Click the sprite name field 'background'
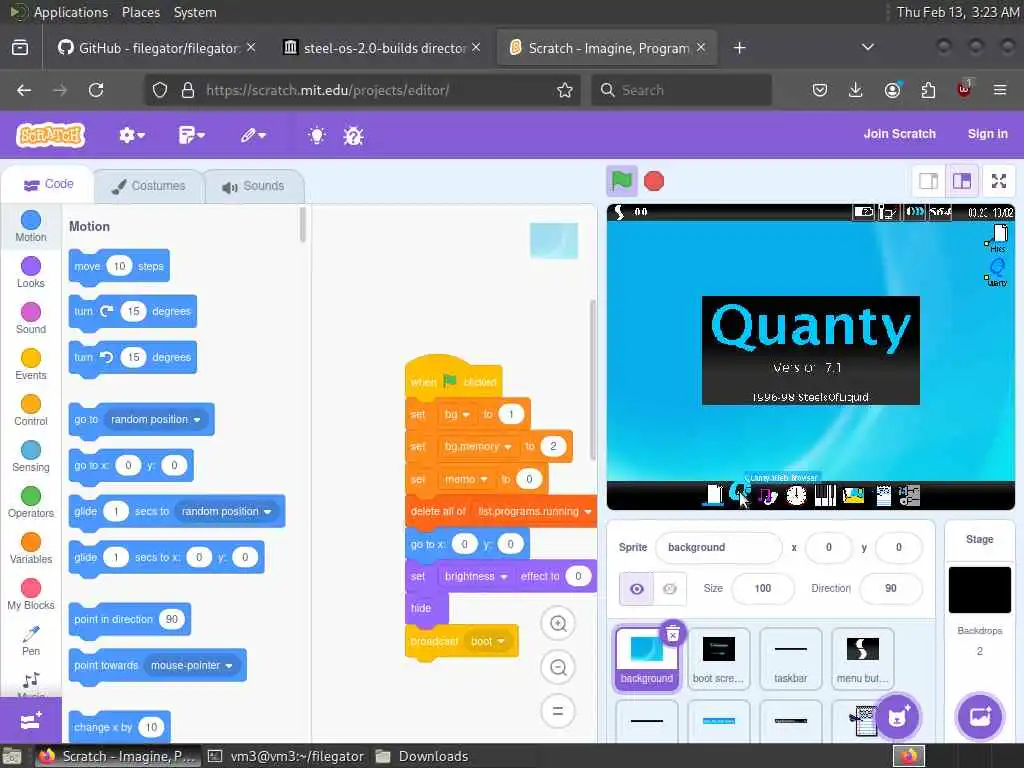1024x768 pixels. tap(718, 547)
